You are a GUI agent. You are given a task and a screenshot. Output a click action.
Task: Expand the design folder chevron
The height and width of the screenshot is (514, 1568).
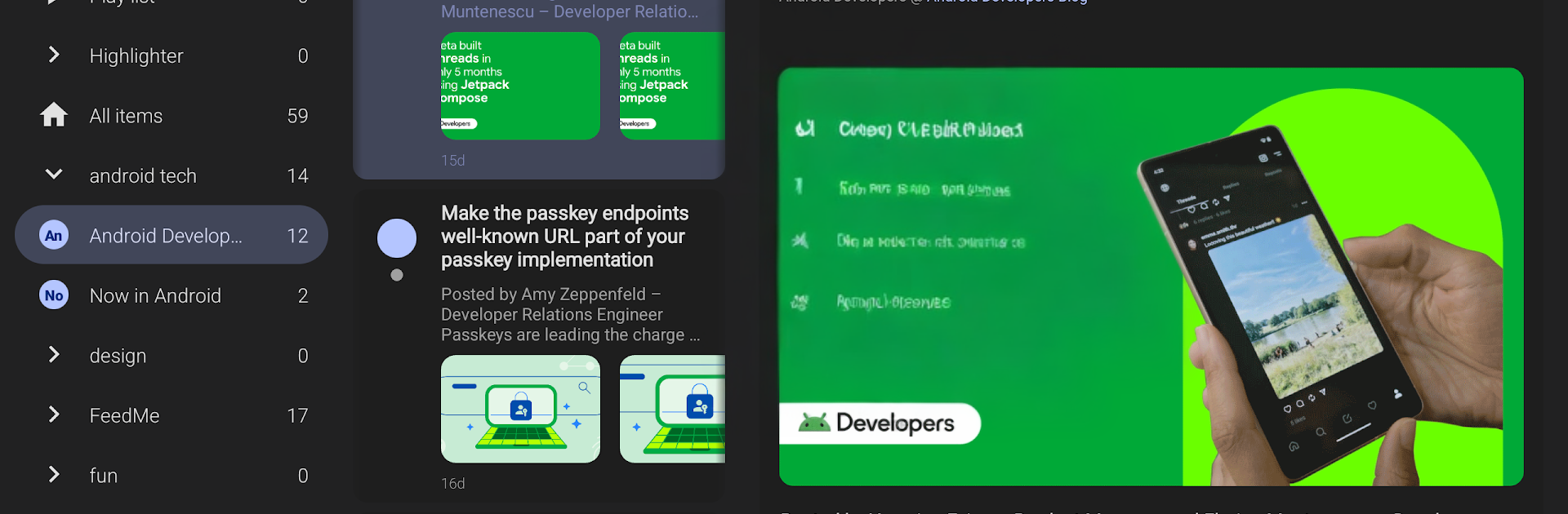pyautogui.click(x=54, y=354)
